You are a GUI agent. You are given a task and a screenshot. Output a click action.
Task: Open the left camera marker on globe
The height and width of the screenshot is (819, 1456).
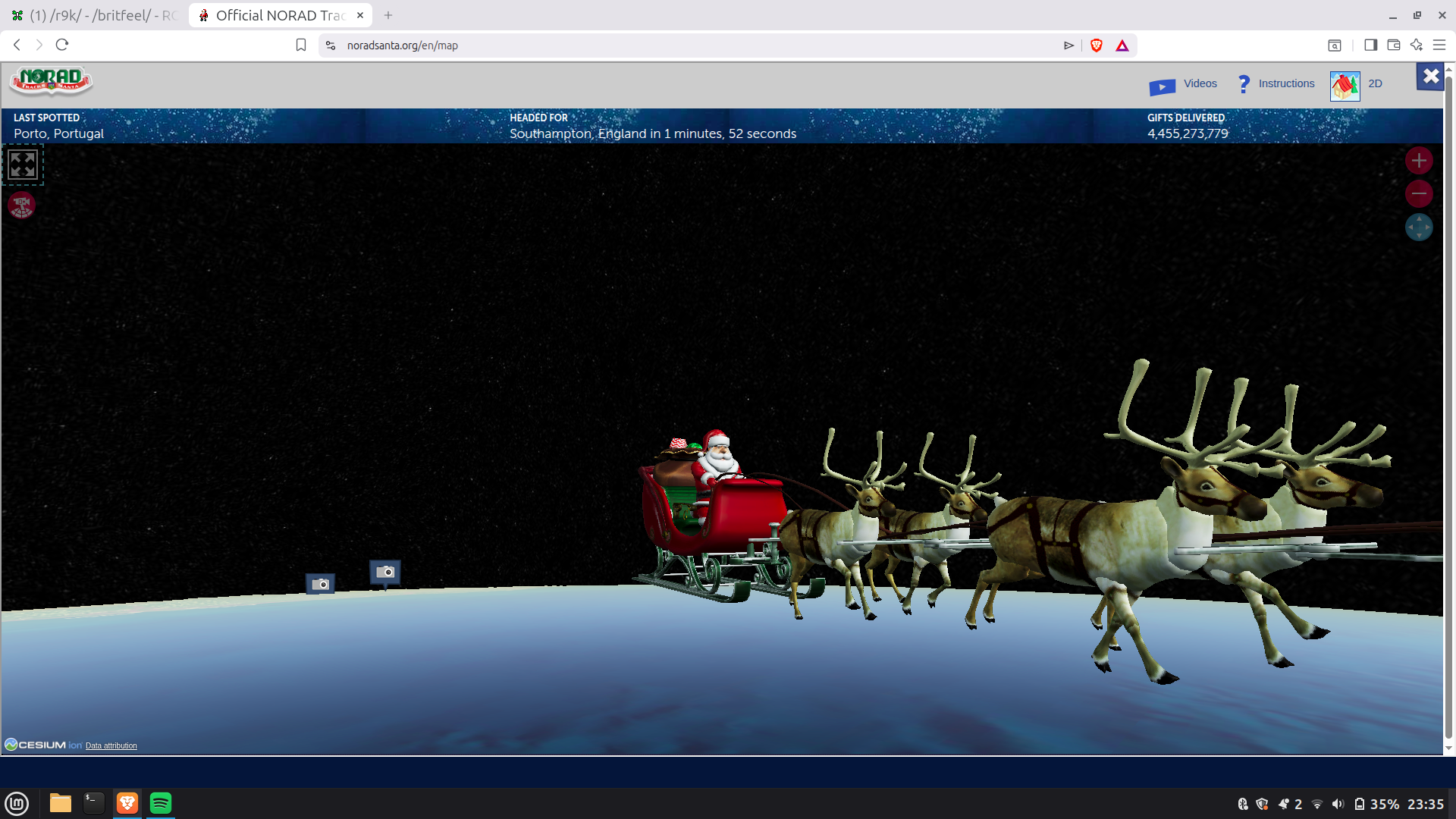320,584
